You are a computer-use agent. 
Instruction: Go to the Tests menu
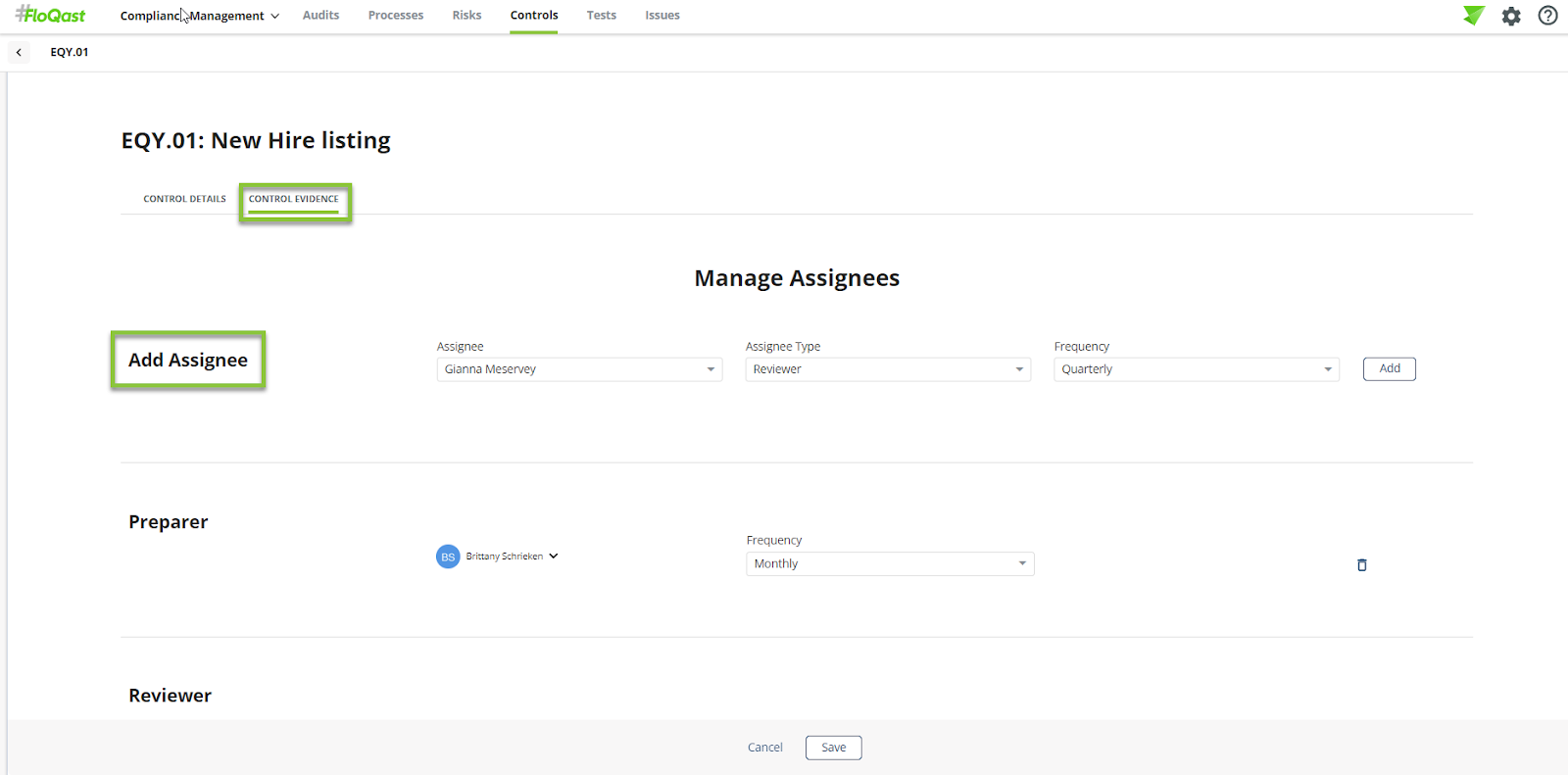602,16
